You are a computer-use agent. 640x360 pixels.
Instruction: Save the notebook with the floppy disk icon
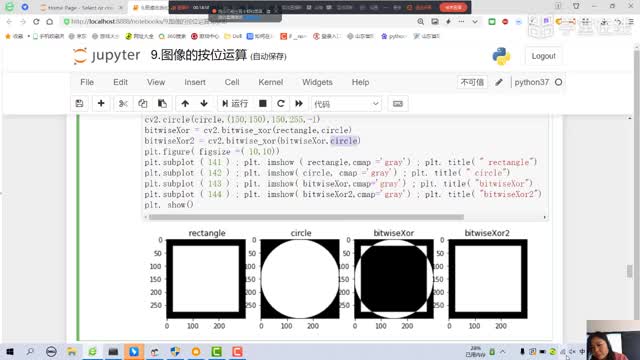[x=80, y=104]
